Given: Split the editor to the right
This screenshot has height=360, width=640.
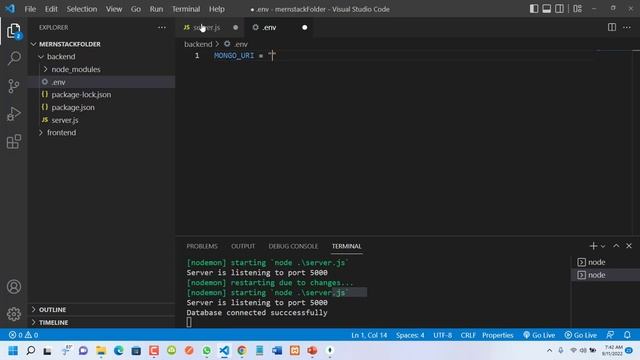Looking at the screenshot, I should [612, 27].
